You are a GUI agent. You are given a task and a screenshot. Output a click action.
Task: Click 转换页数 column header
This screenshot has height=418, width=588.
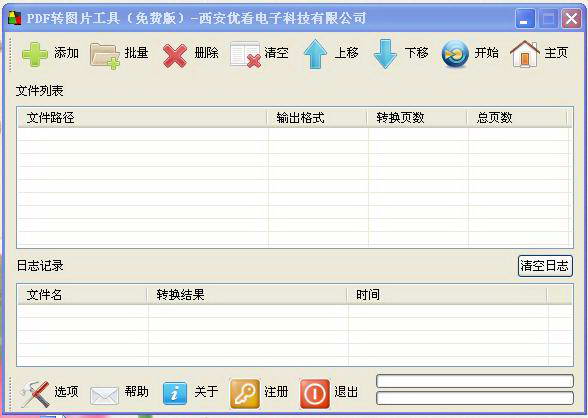coord(416,118)
